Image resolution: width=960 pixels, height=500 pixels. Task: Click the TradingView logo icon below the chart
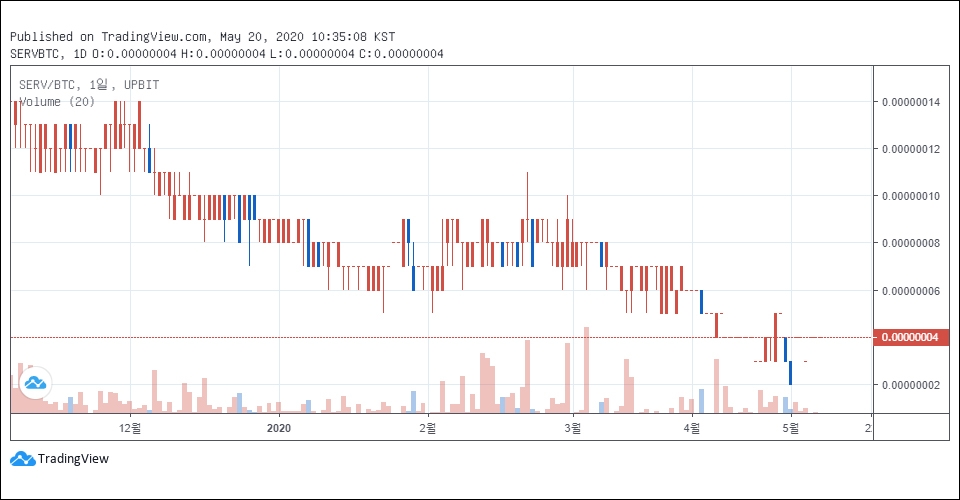tap(23, 459)
